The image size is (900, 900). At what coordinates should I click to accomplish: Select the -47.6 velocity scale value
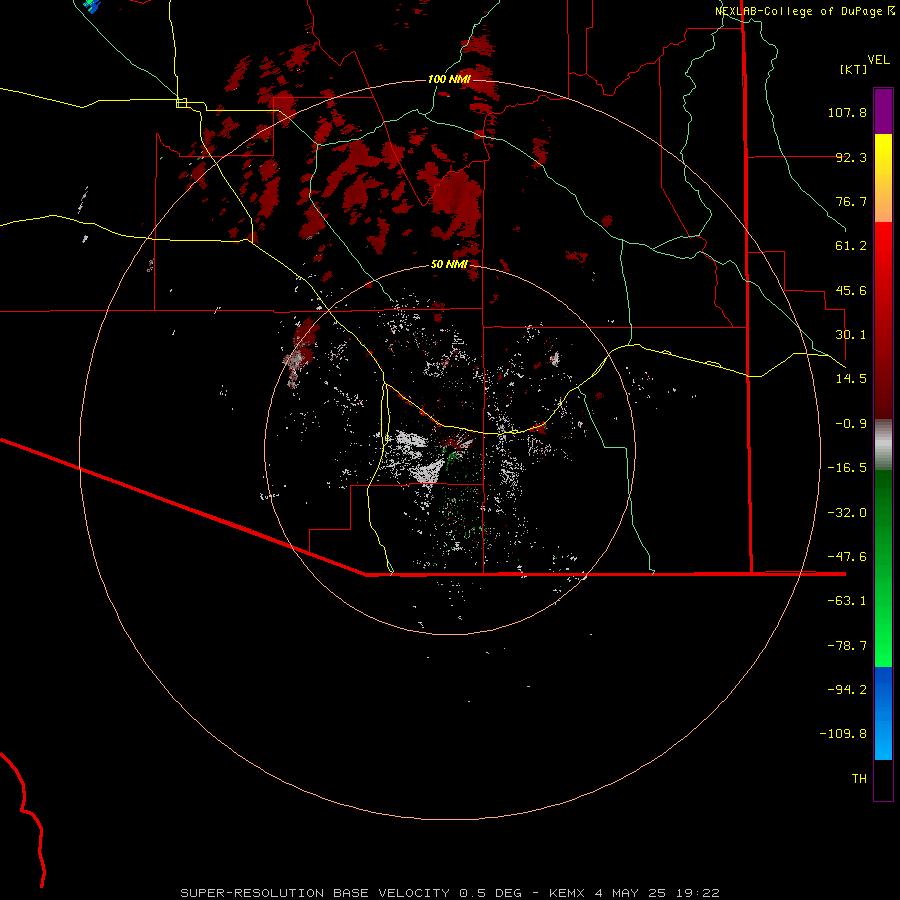coord(847,557)
